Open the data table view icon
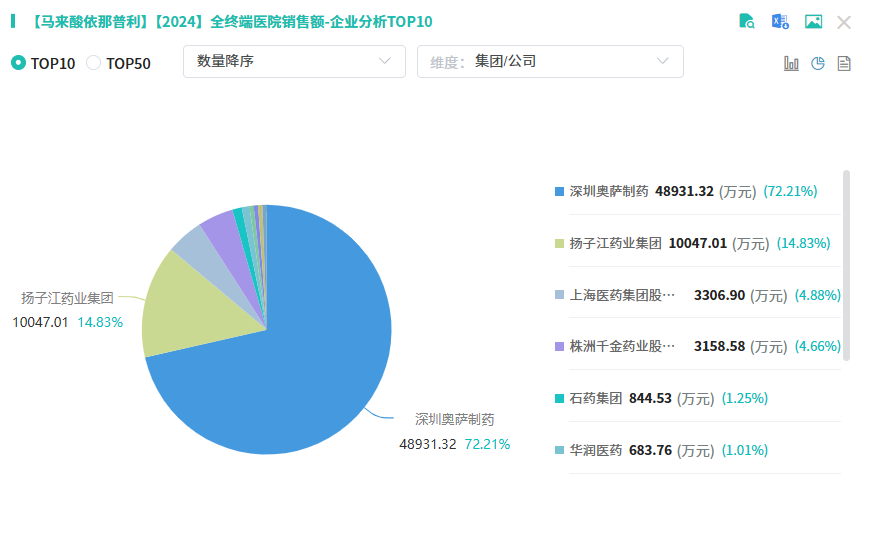873x539 pixels. [844, 64]
